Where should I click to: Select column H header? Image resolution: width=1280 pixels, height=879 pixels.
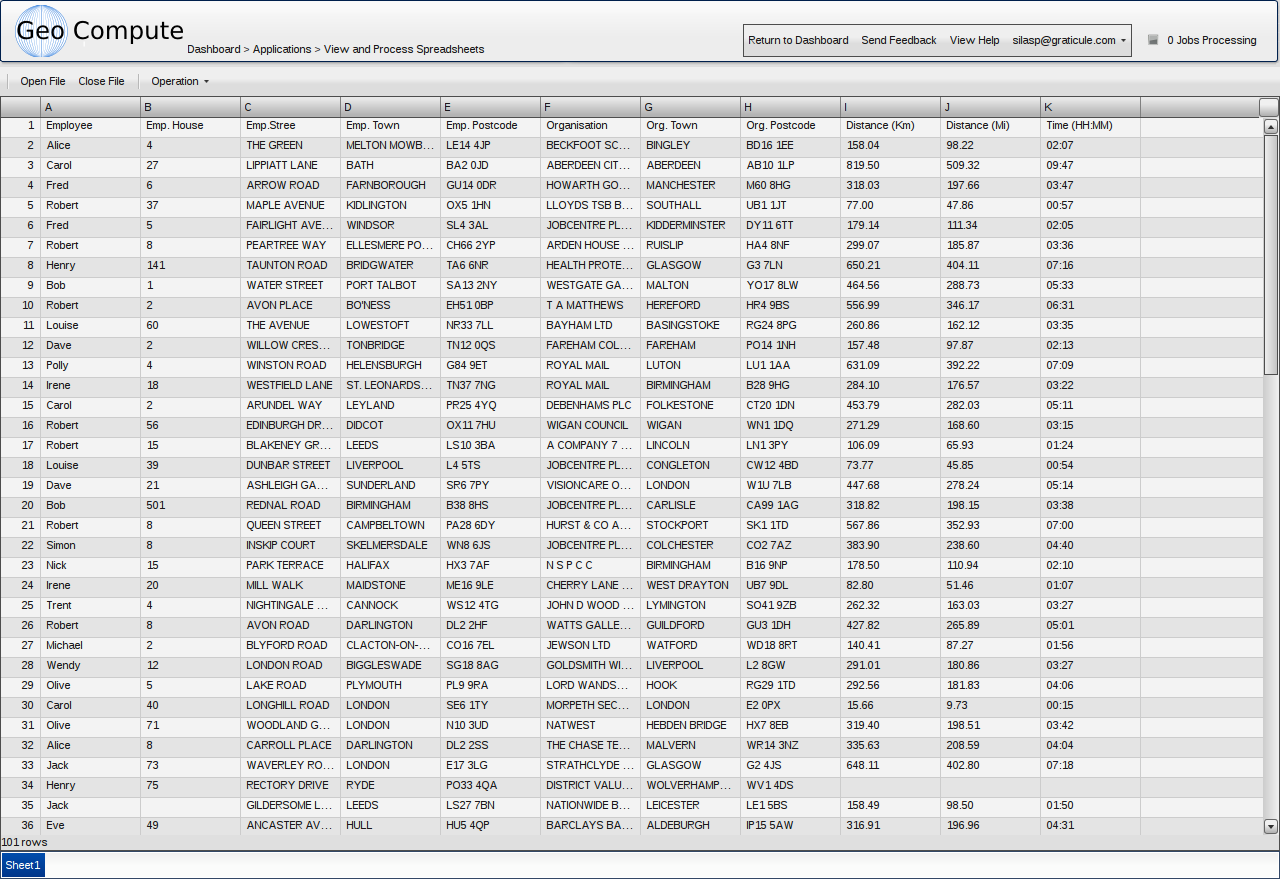tap(791, 107)
